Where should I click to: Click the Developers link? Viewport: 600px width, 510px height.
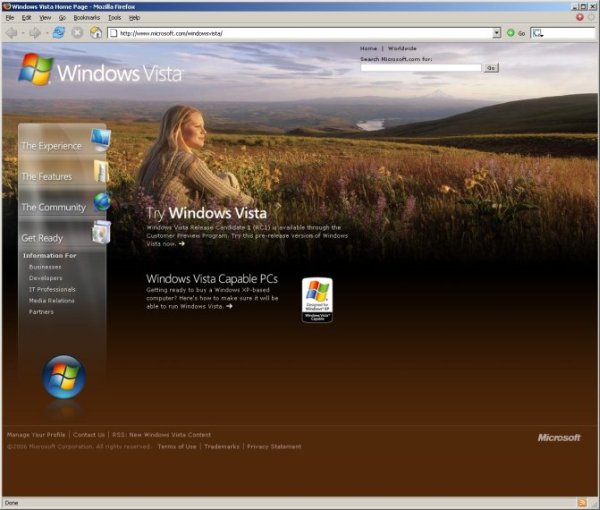click(46, 278)
